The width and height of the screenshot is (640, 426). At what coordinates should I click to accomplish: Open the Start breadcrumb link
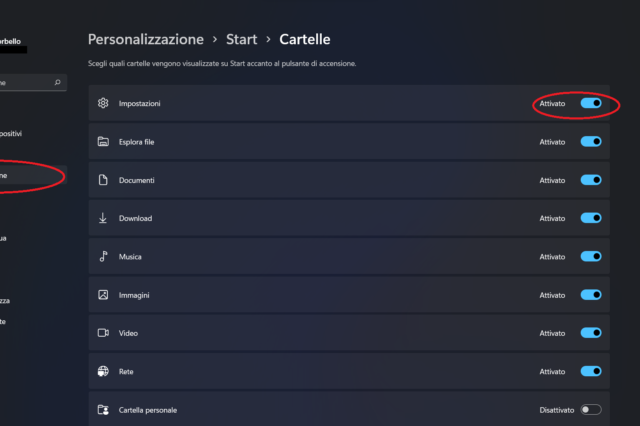(242, 40)
